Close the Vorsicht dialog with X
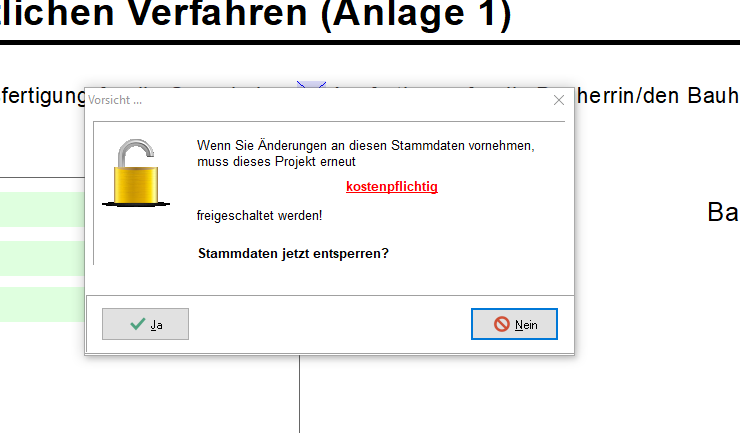This screenshot has height=433, width=740. pyautogui.click(x=558, y=100)
